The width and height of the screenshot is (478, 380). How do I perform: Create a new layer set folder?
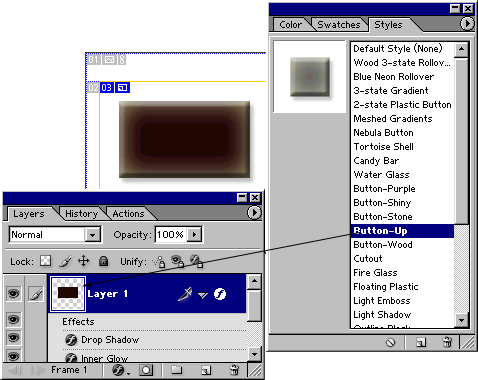coord(176,370)
